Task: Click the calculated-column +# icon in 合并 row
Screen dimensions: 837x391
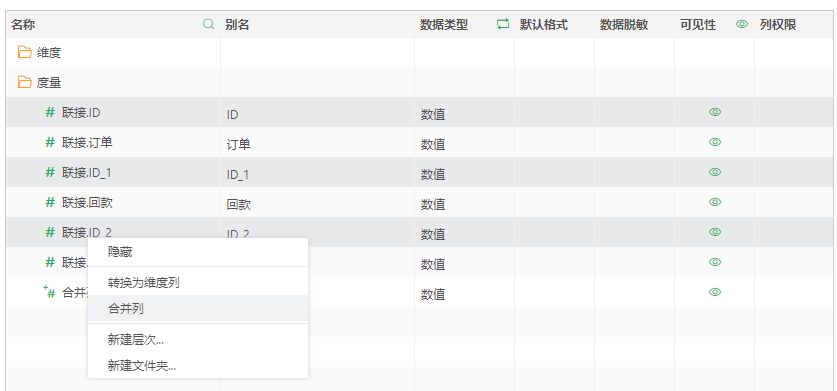Action: (49, 292)
